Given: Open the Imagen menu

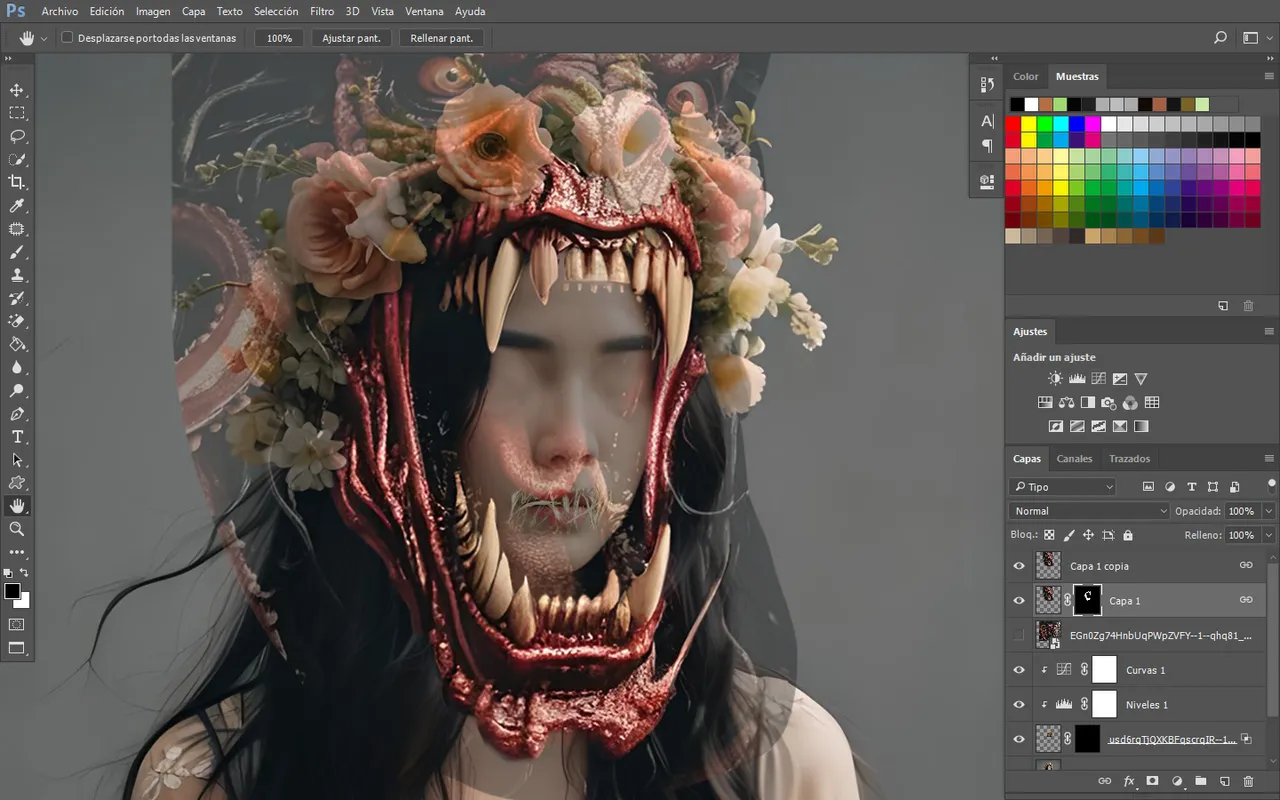Looking at the screenshot, I should coord(153,11).
